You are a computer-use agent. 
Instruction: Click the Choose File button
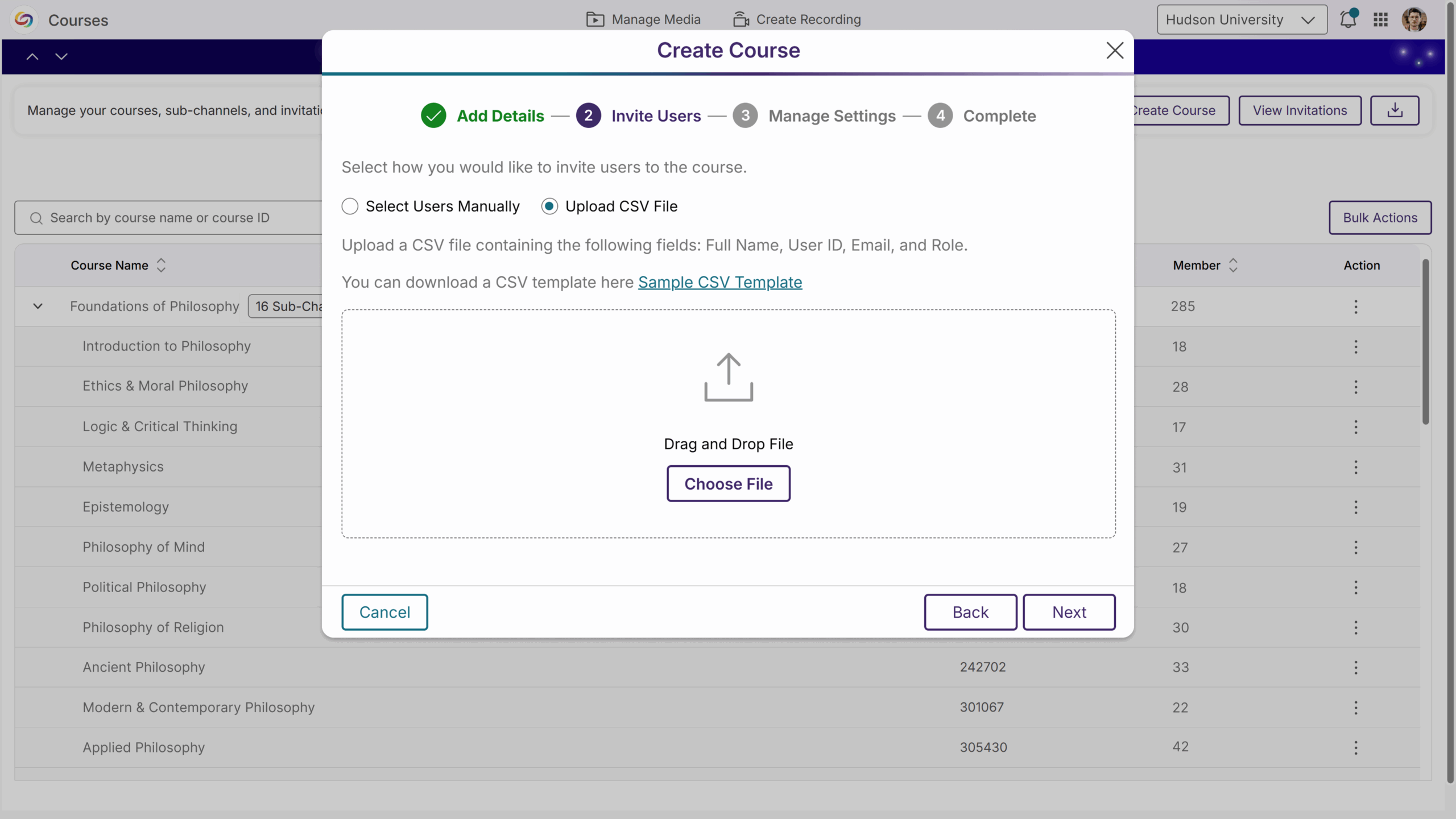pyautogui.click(x=729, y=483)
